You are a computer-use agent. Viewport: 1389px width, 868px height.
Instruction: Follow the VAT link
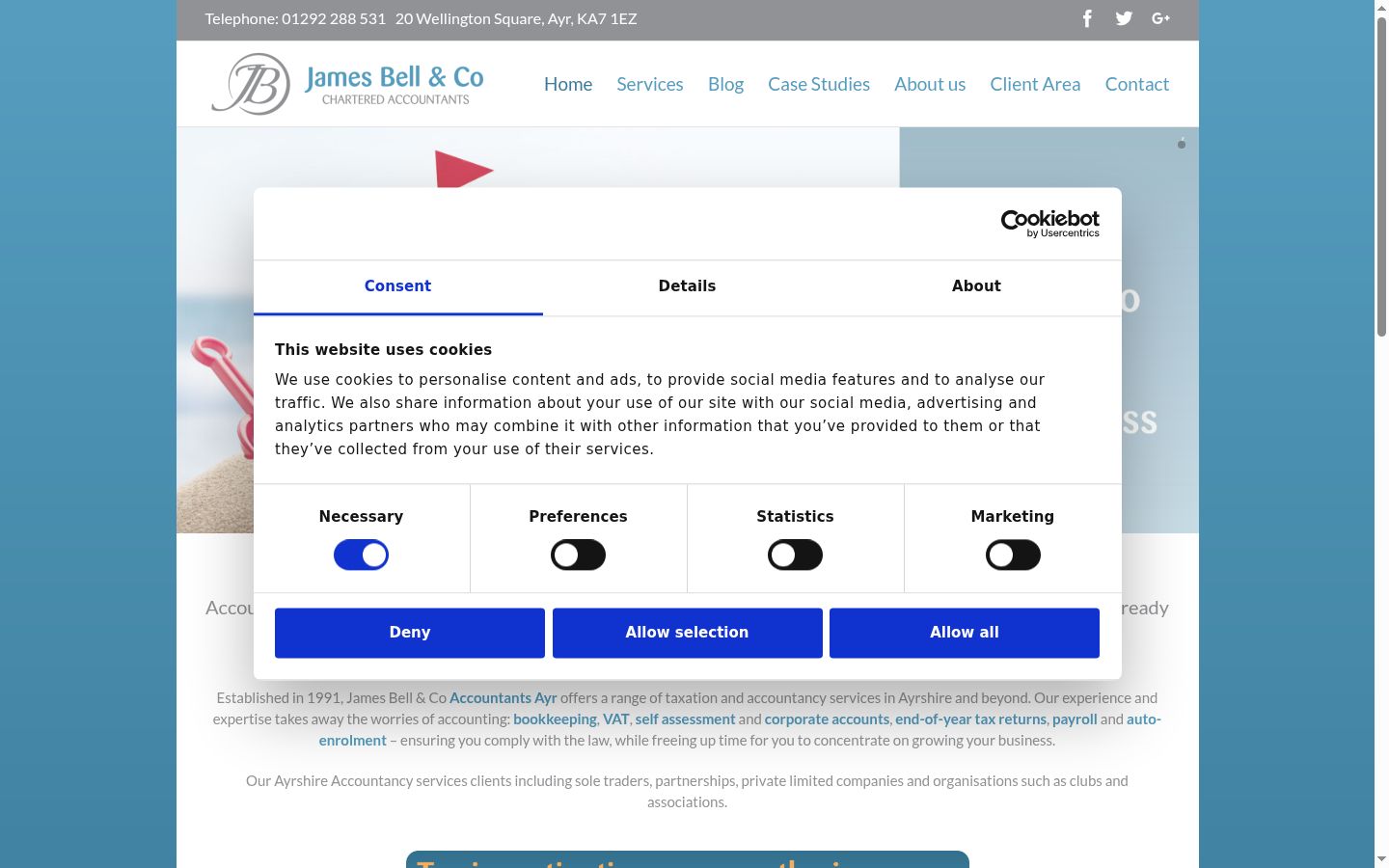pyautogui.click(x=616, y=719)
